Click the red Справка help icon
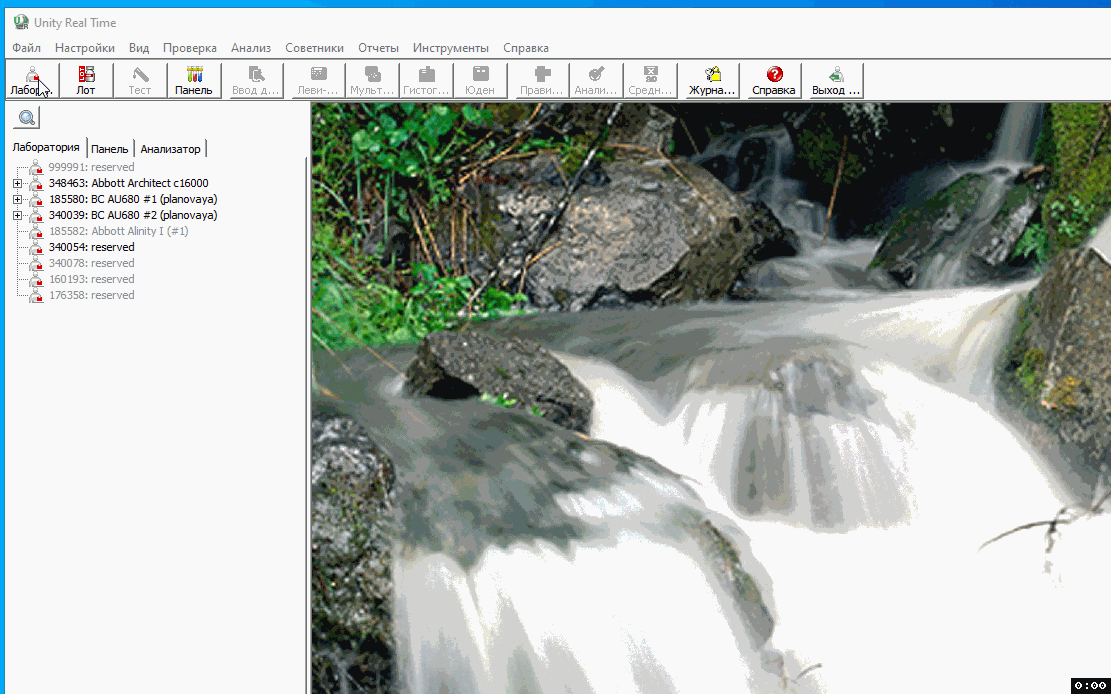This screenshot has height=694, width=1111. point(774,80)
